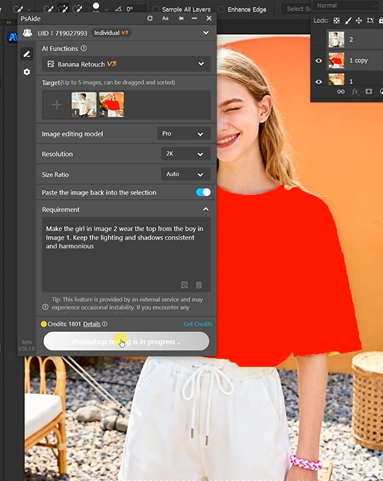Click the brush angle icon in options bar
The height and width of the screenshot is (481, 383).
tap(118, 9)
